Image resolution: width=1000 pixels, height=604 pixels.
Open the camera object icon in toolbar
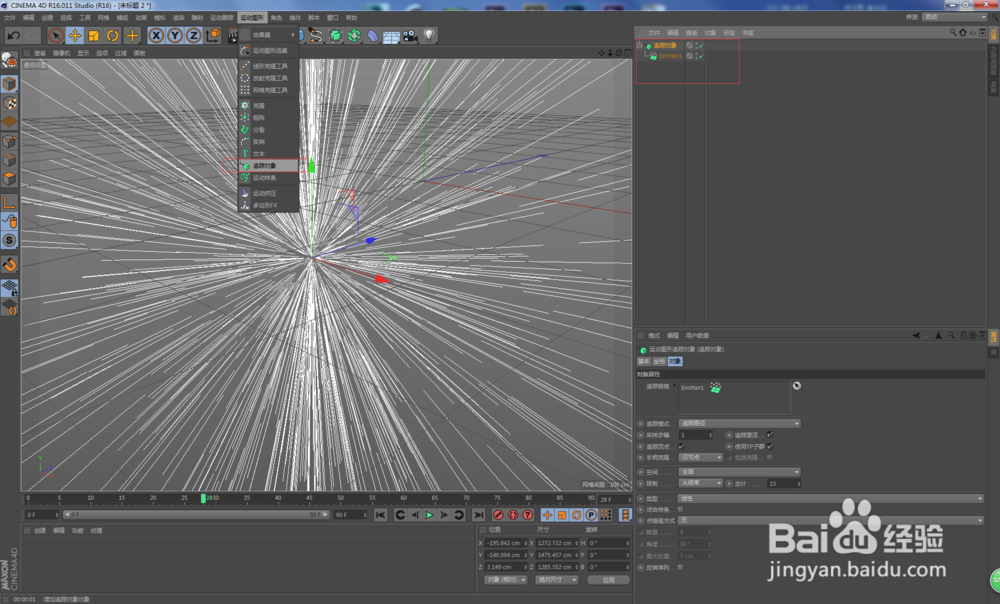[x=410, y=36]
